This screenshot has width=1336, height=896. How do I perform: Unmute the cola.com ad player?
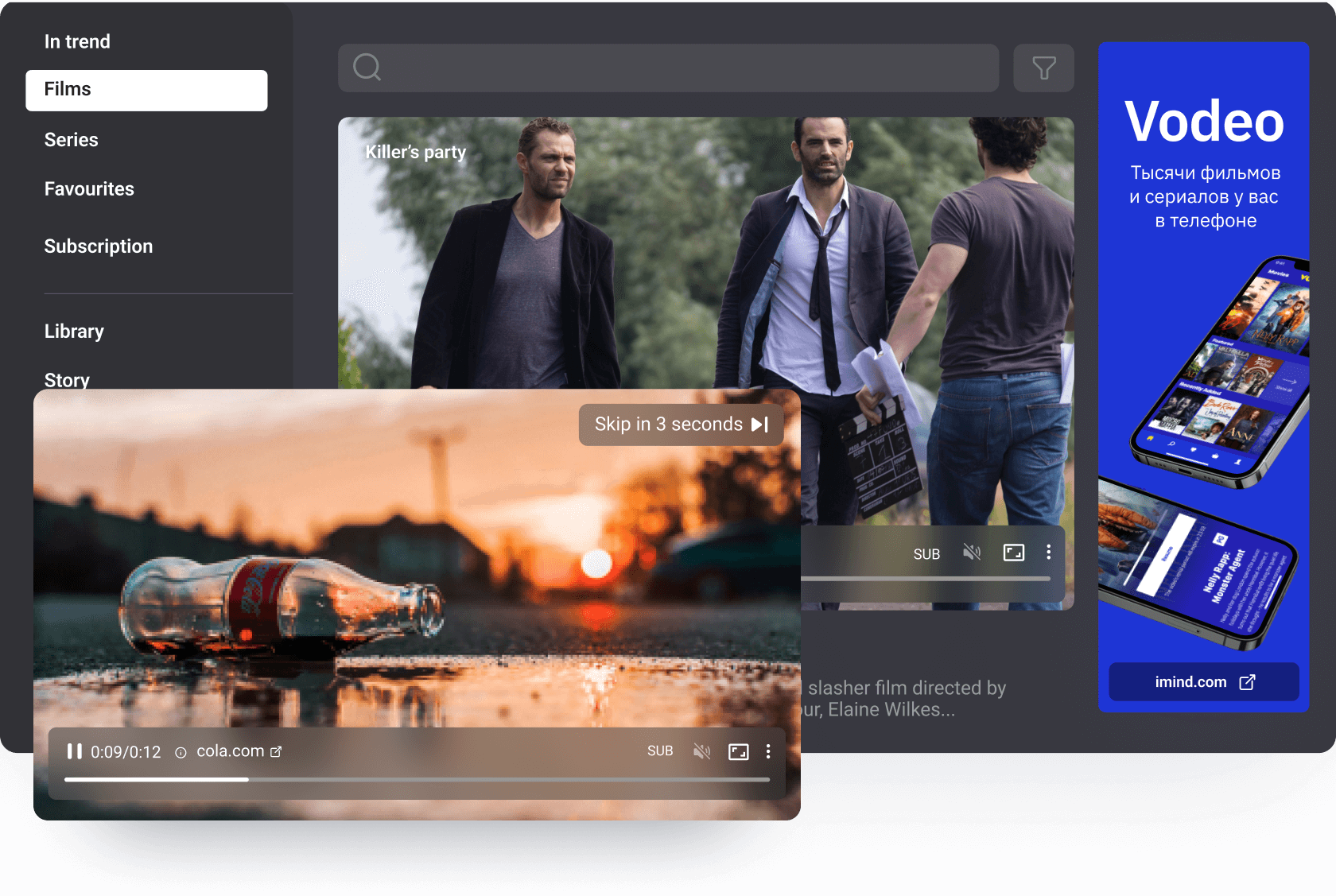tap(701, 751)
